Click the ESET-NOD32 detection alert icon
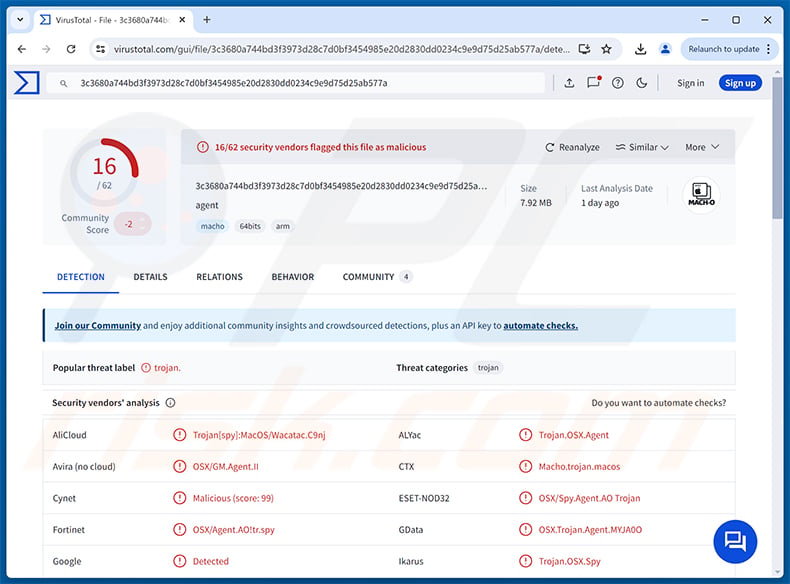The image size is (790, 584). click(x=525, y=498)
